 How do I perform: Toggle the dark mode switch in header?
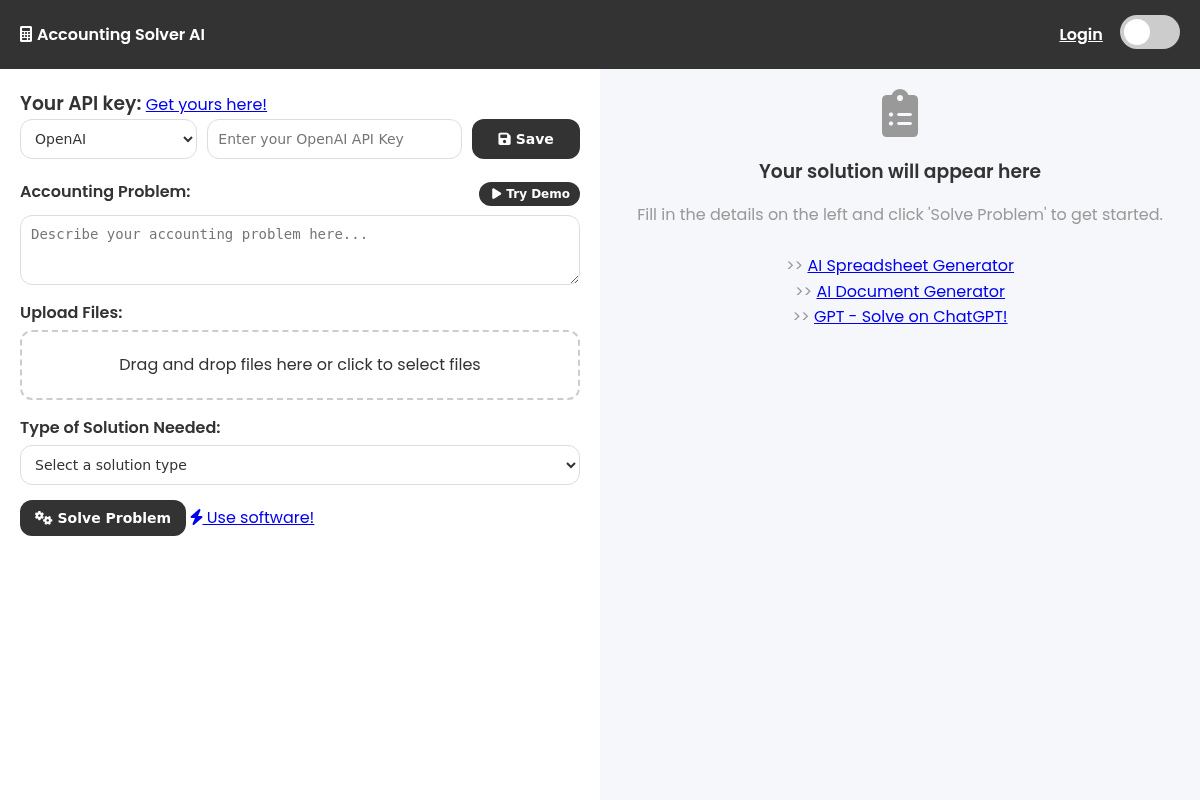(1150, 32)
